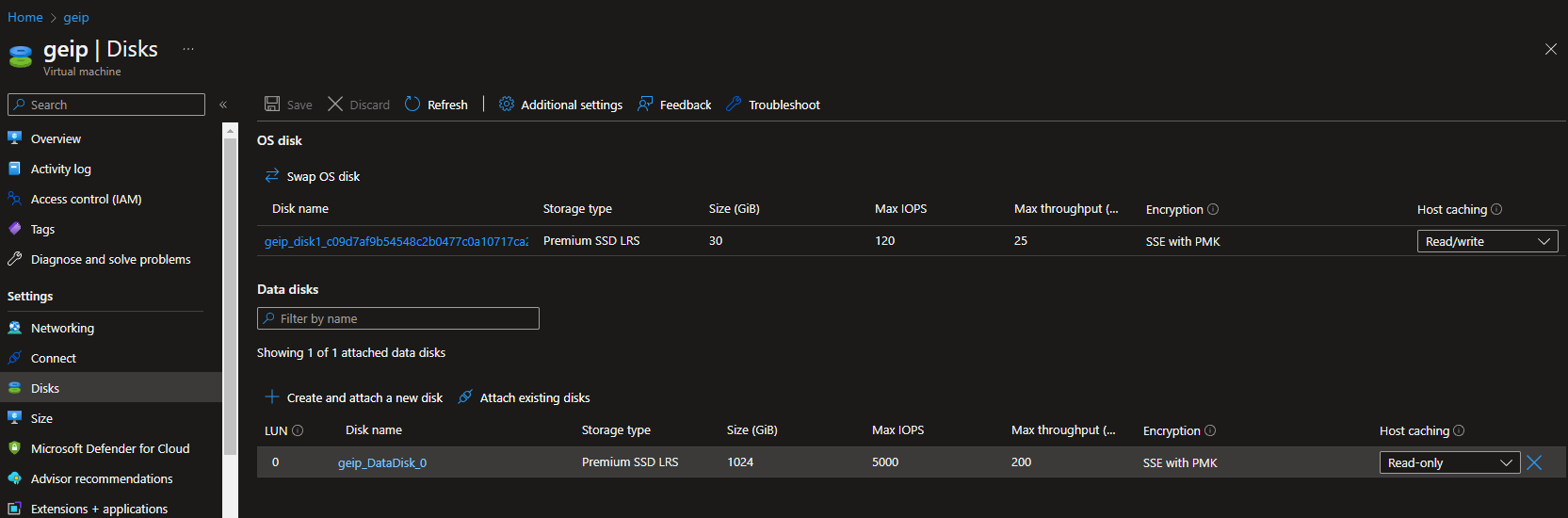This screenshot has height=518, width=1568.
Task: Click the Overview monitor icon in sidebar
Action: pyautogui.click(x=14, y=138)
